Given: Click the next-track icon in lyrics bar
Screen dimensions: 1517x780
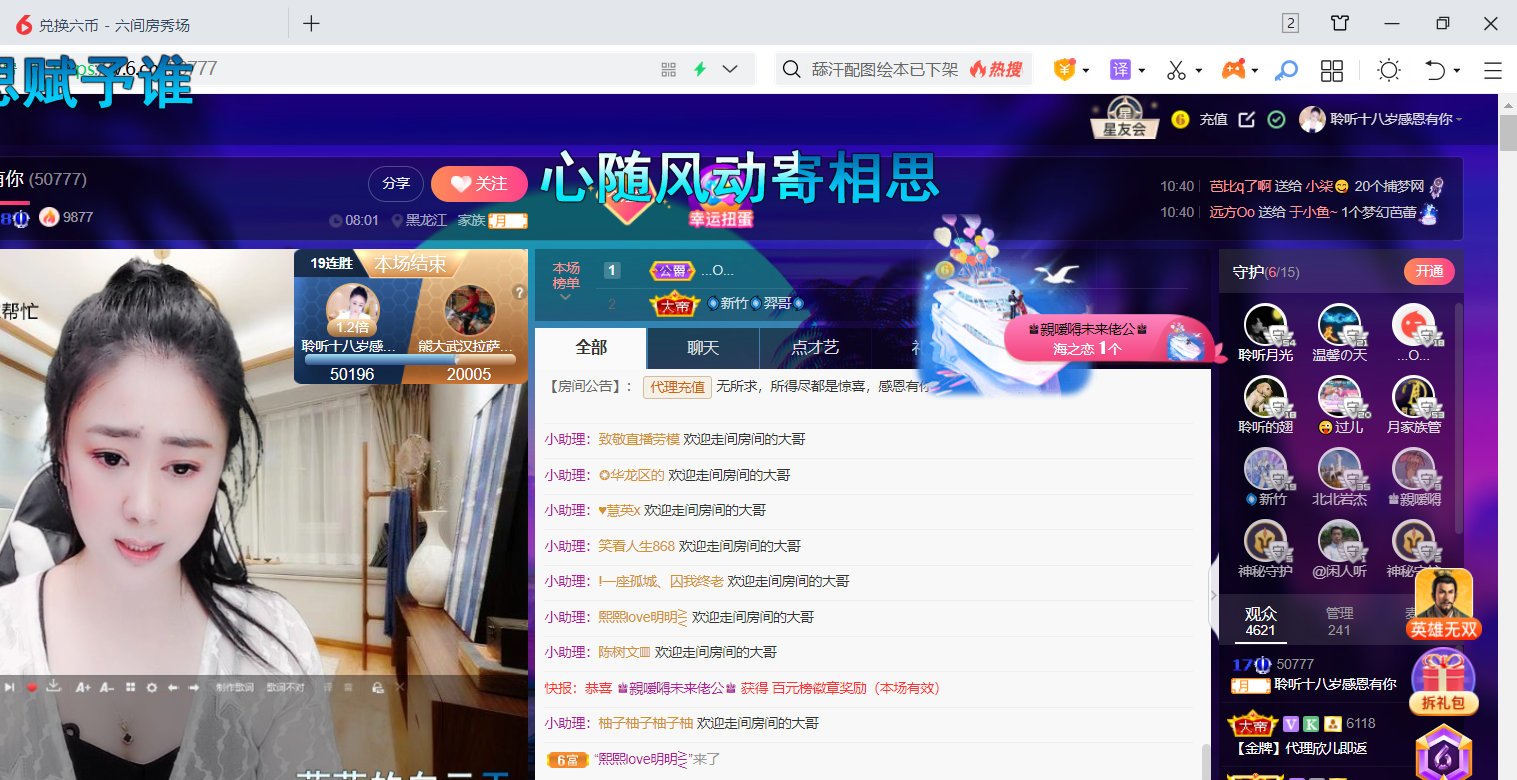Looking at the screenshot, I should point(9,687).
